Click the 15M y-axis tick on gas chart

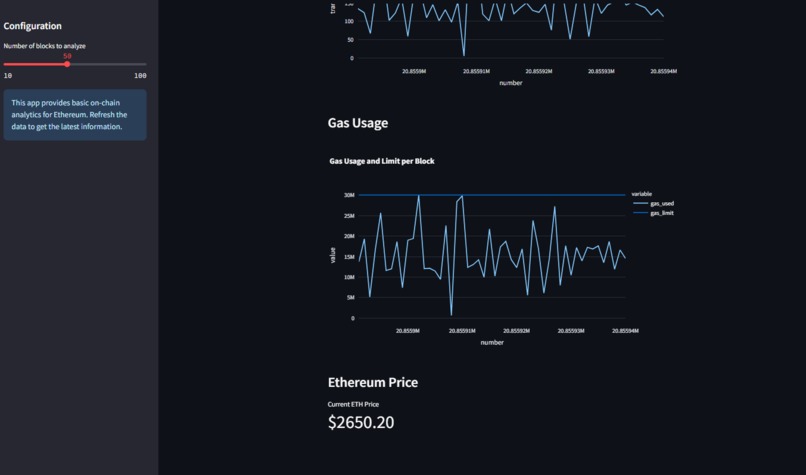click(x=349, y=257)
